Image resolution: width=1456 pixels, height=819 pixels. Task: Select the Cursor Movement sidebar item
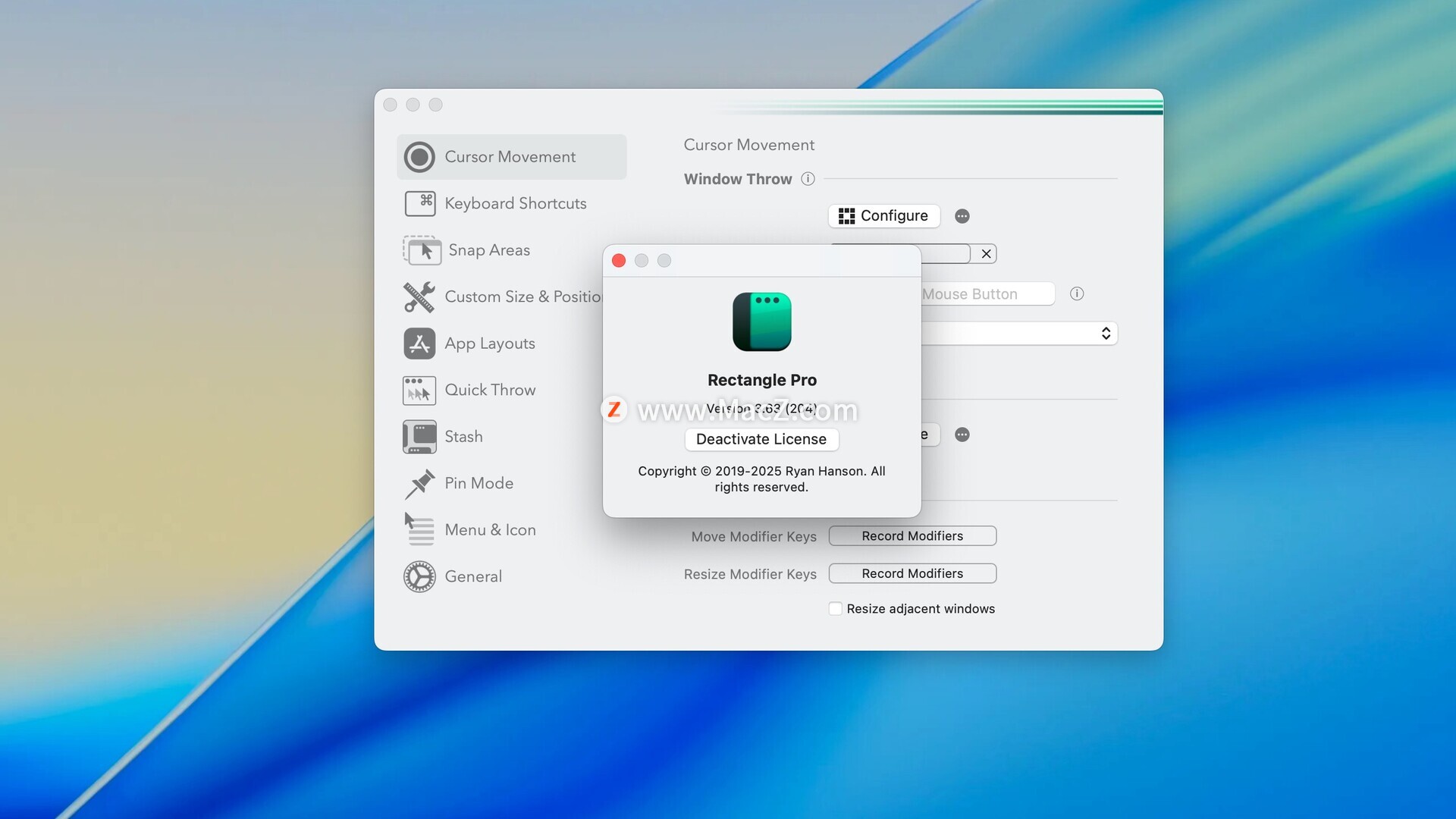pos(510,157)
